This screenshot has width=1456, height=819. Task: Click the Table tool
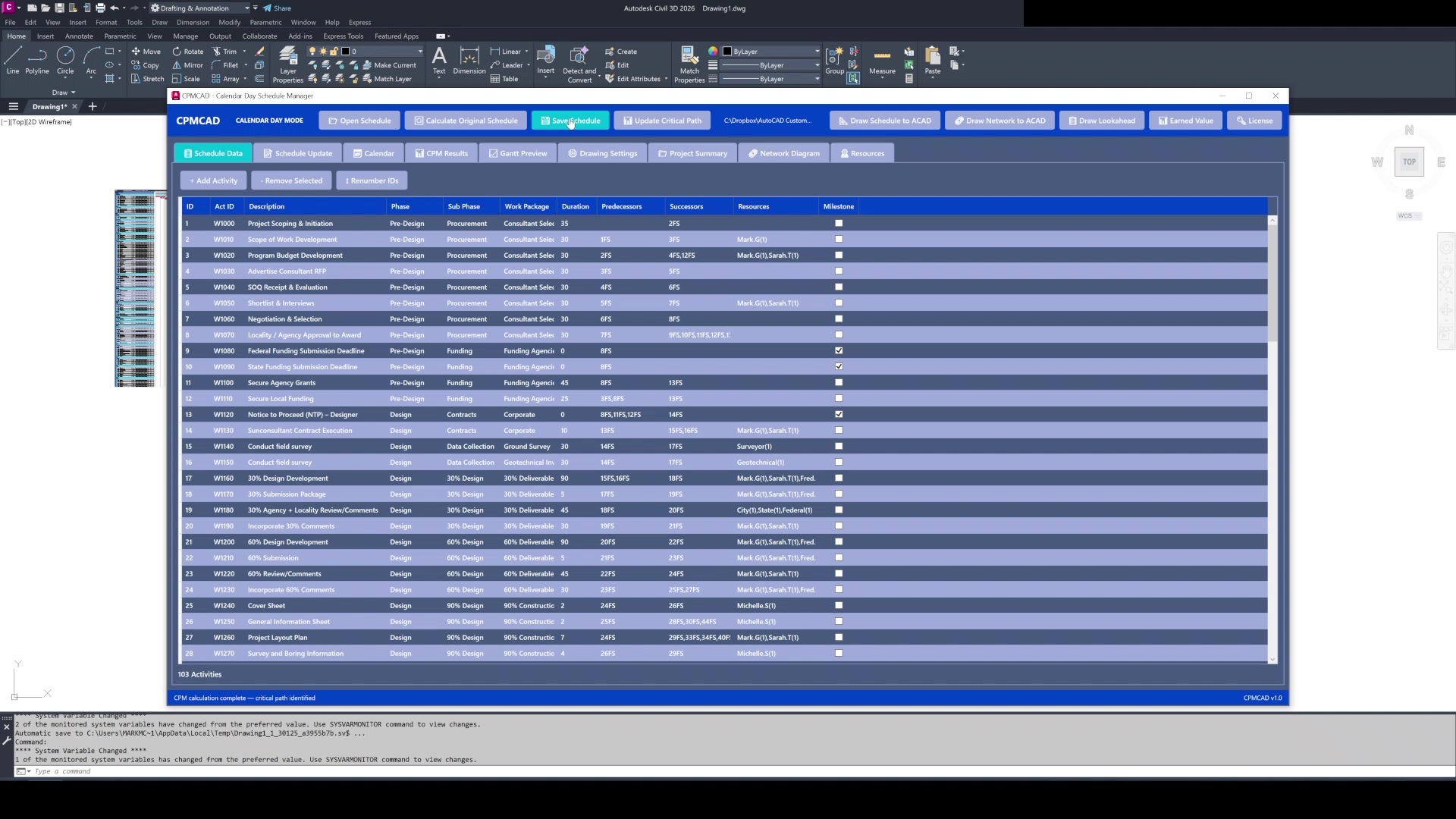coord(504,79)
